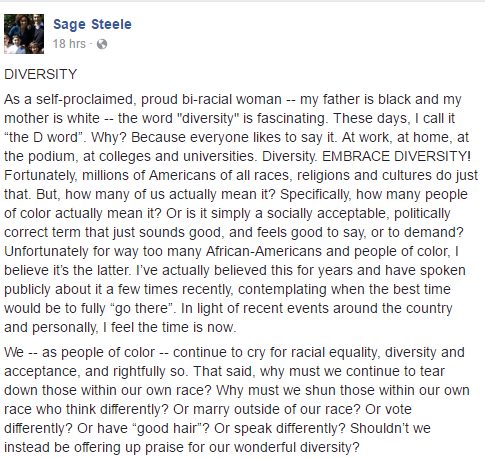Open Sage Steele's profile picture thumbnail
Screen dimensions: 485x458
(24, 34)
